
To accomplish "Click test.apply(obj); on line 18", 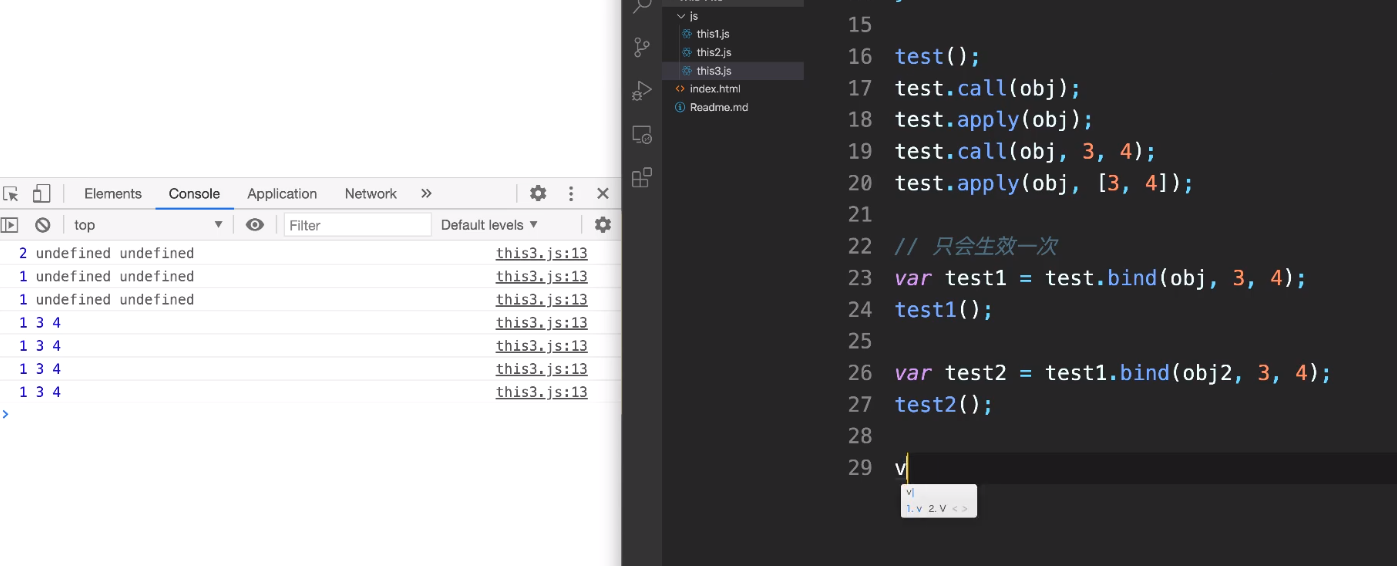I will coord(994,120).
